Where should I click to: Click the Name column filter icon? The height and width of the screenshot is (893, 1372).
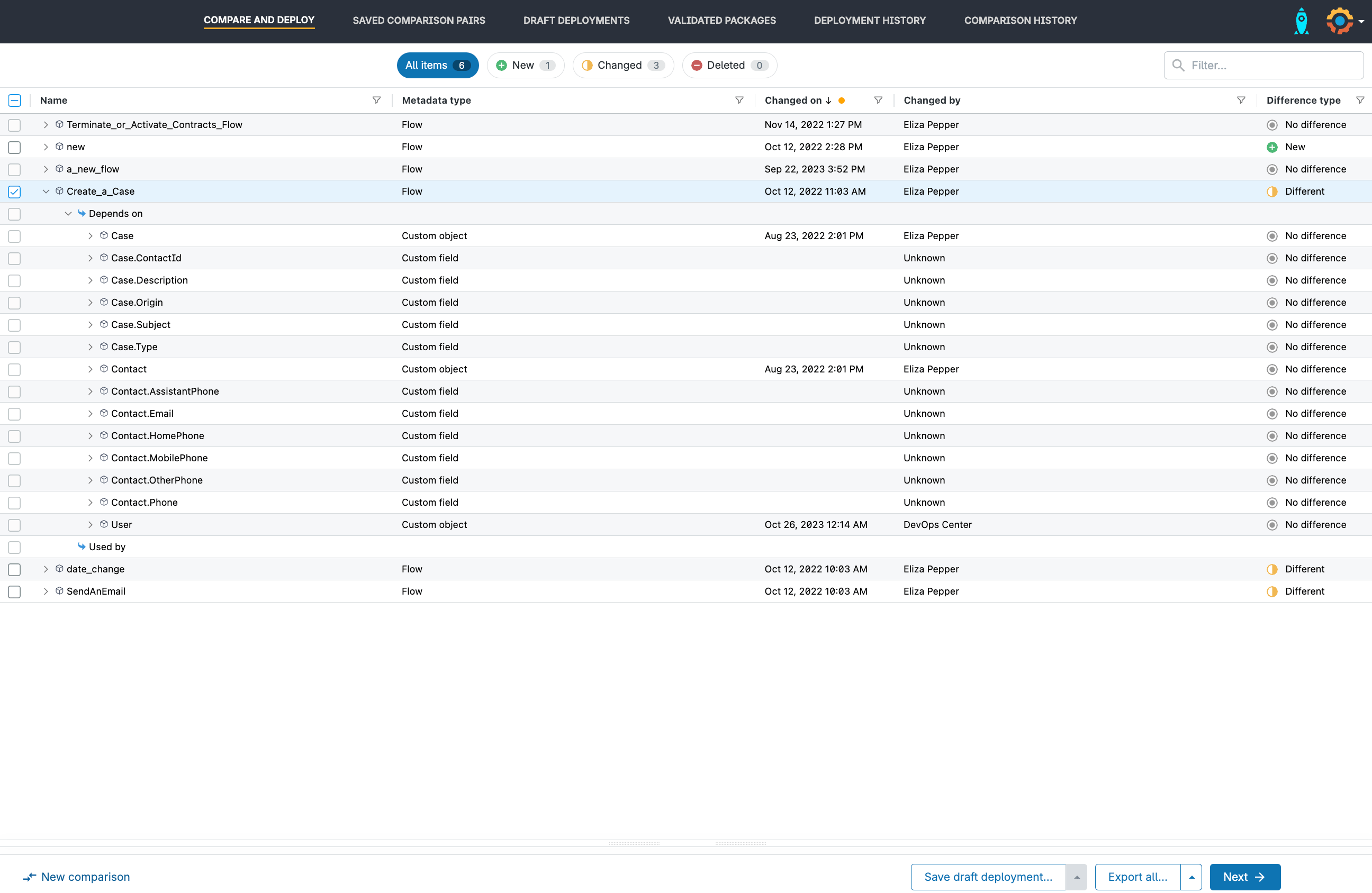(376, 100)
